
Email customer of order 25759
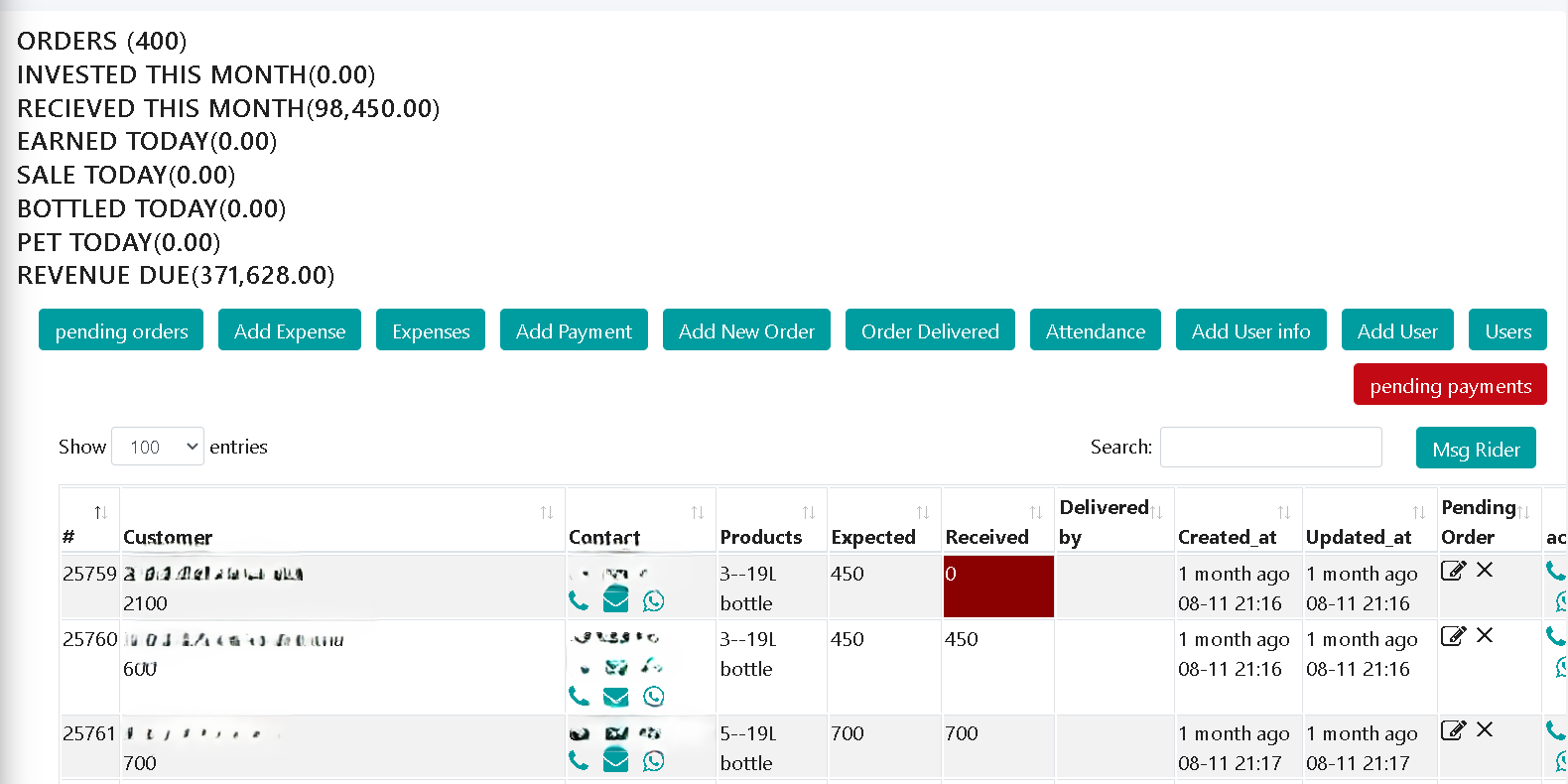[x=616, y=599]
